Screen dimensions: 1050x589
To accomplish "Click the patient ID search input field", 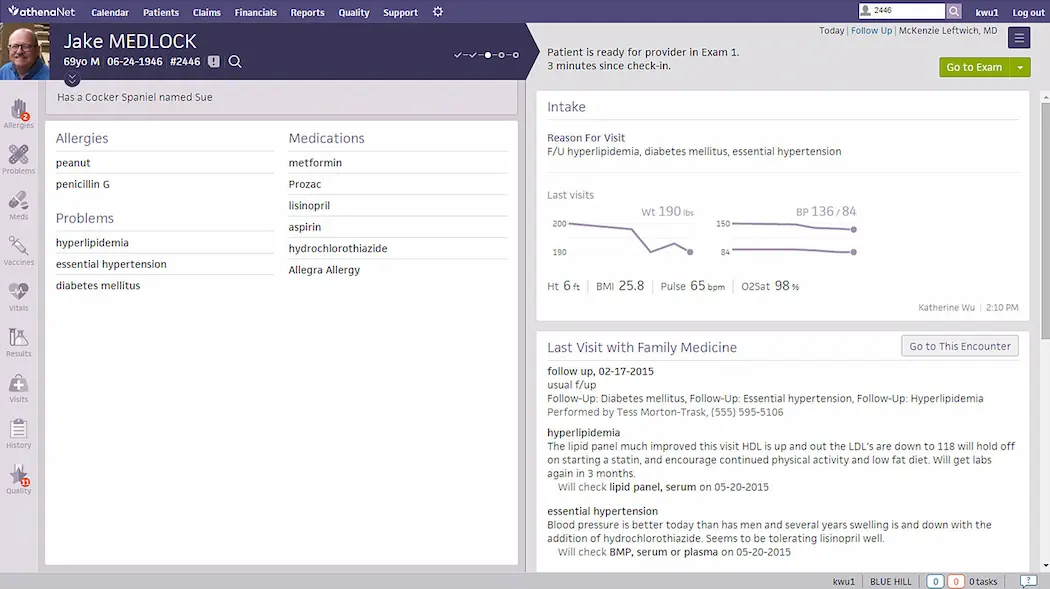I will [x=900, y=11].
